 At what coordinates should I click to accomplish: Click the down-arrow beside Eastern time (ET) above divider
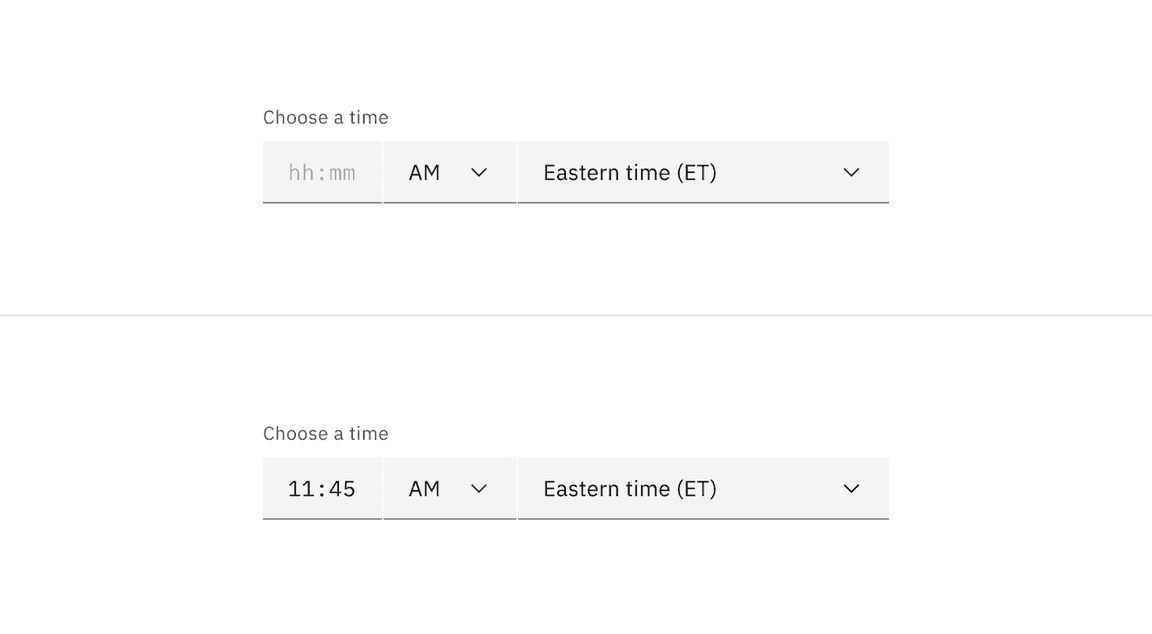pyautogui.click(x=851, y=172)
